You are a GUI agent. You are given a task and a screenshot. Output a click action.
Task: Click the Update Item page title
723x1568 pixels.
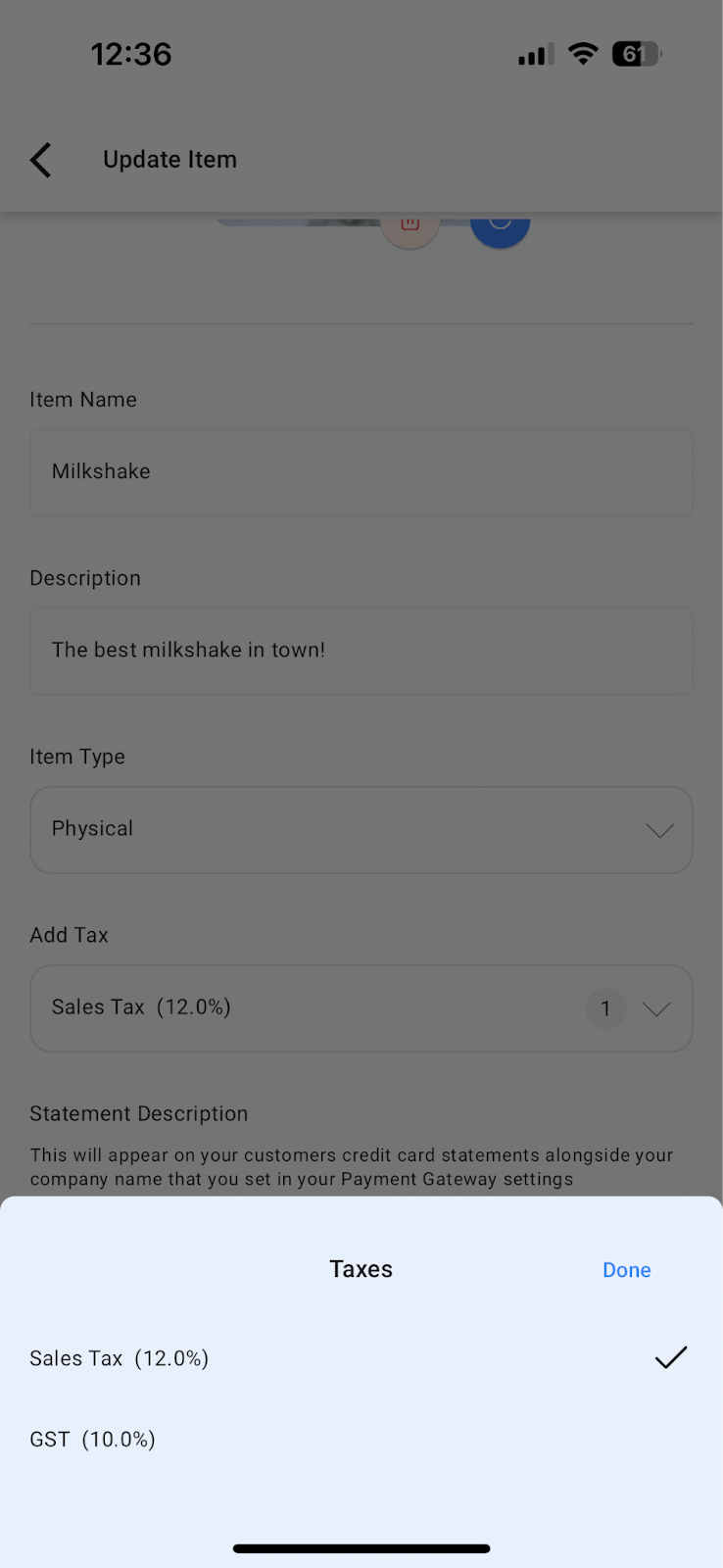(169, 160)
